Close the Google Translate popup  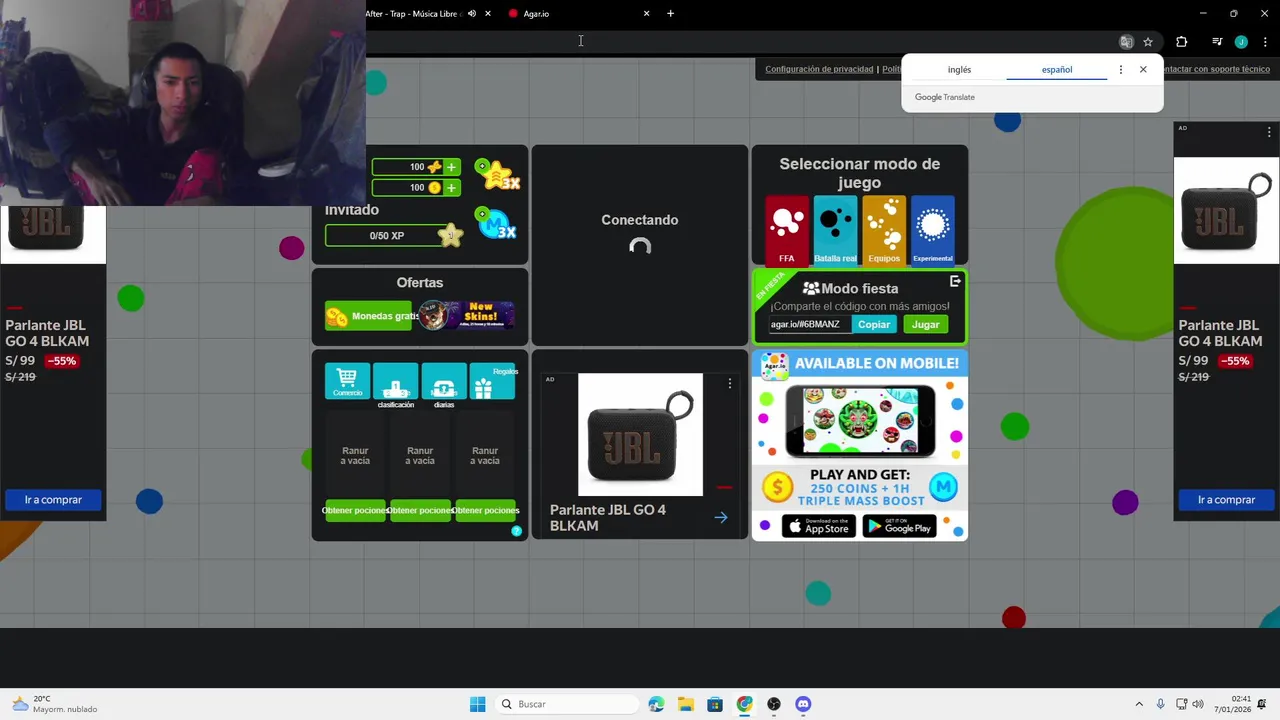[x=1143, y=70]
